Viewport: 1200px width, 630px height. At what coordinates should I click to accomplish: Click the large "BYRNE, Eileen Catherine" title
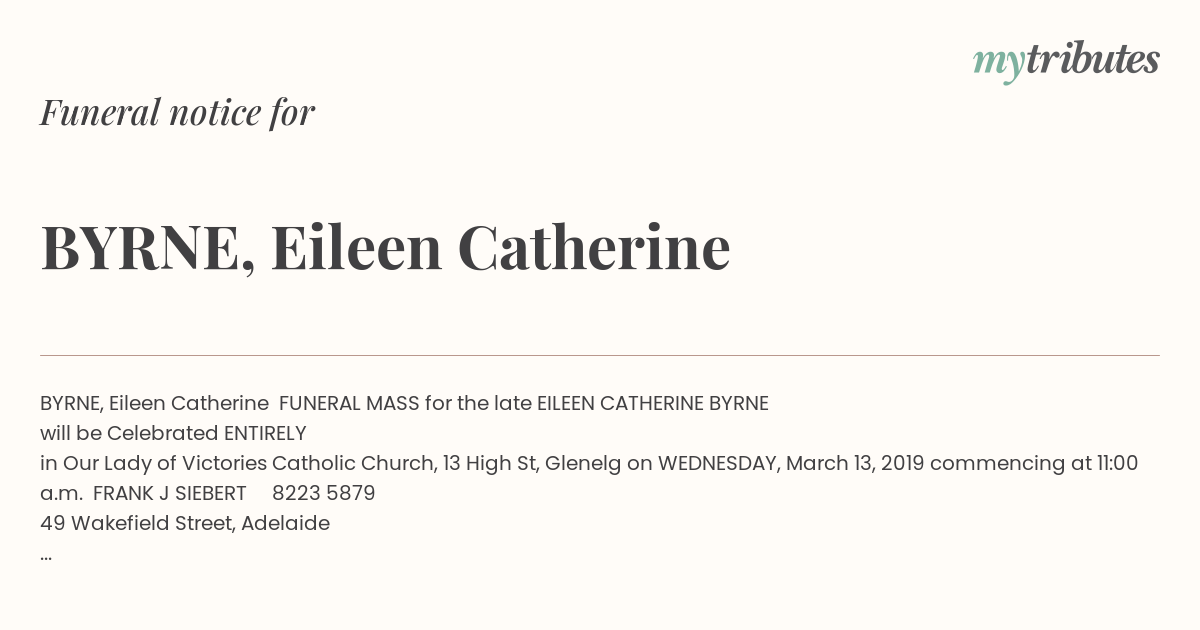tap(385, 248)
